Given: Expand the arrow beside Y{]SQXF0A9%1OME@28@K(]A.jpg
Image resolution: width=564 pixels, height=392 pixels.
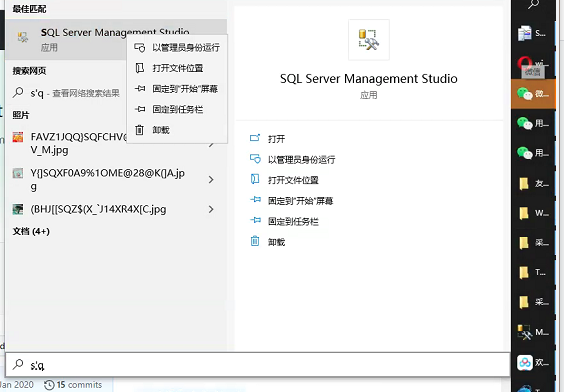Looking at the screenshot, I should point(212,179).
